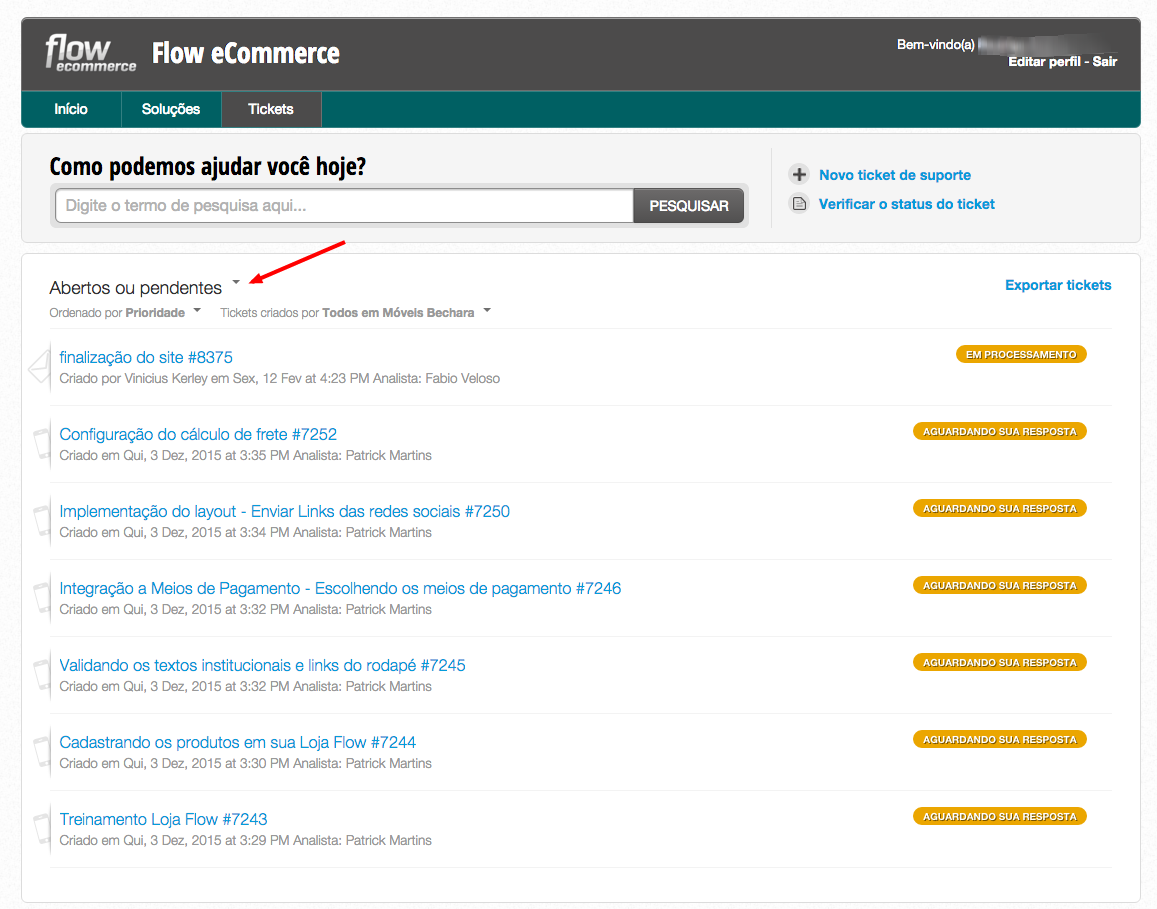Click the ticket icon beside ticket #7245
This screenshot has height=909, width=1157.
[x=41, y=674]
